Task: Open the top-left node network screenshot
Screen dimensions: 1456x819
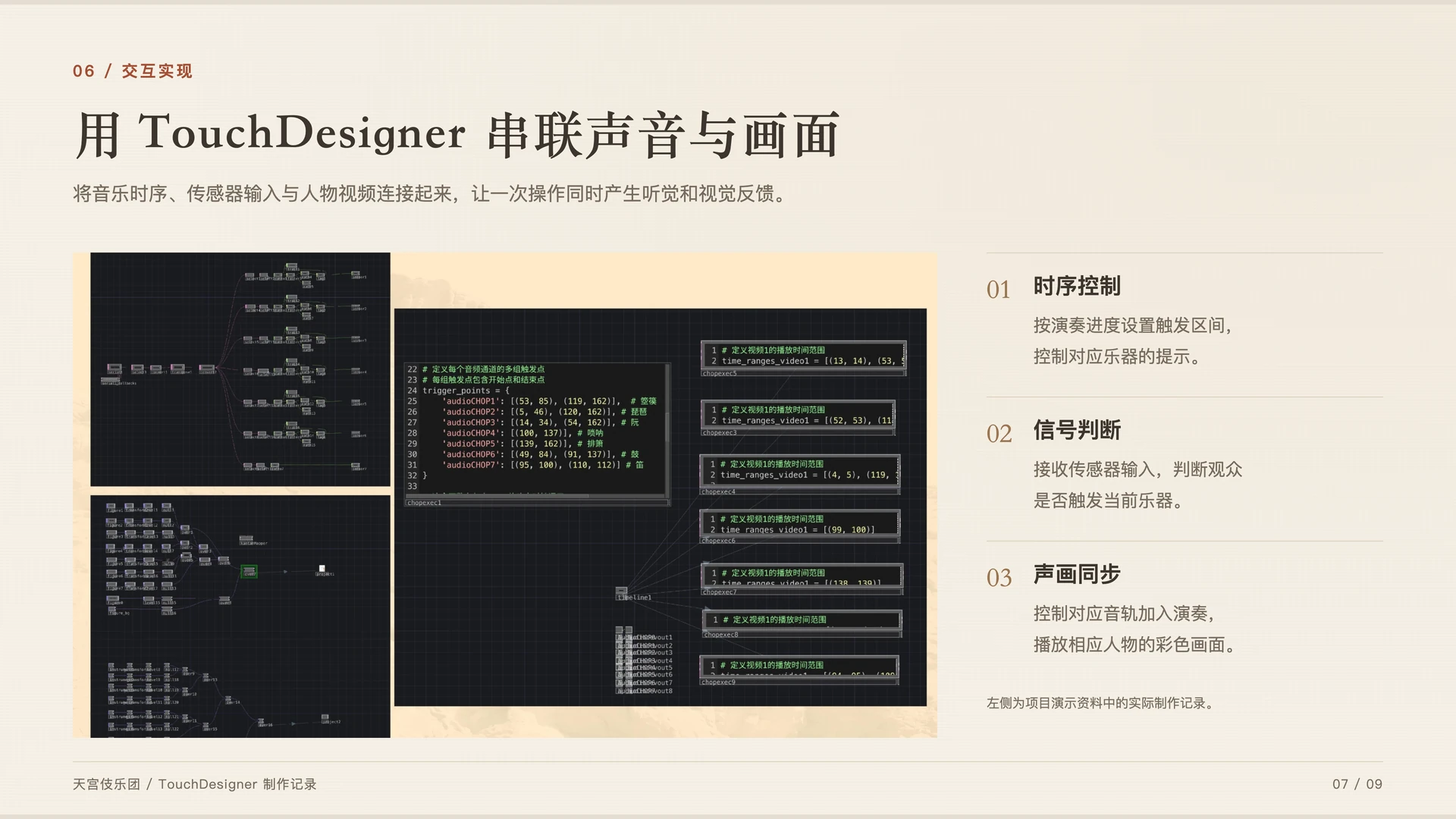Action: pos(240,369)
